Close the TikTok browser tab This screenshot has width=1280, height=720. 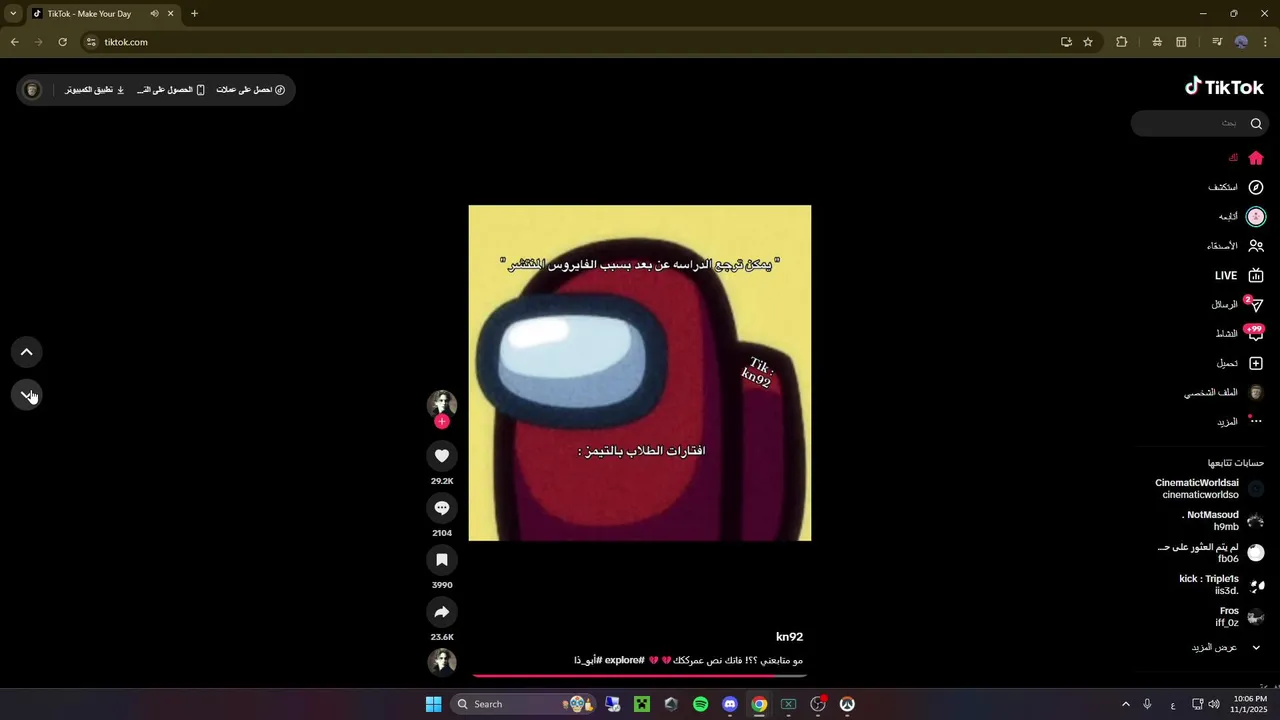click(171, 14)
